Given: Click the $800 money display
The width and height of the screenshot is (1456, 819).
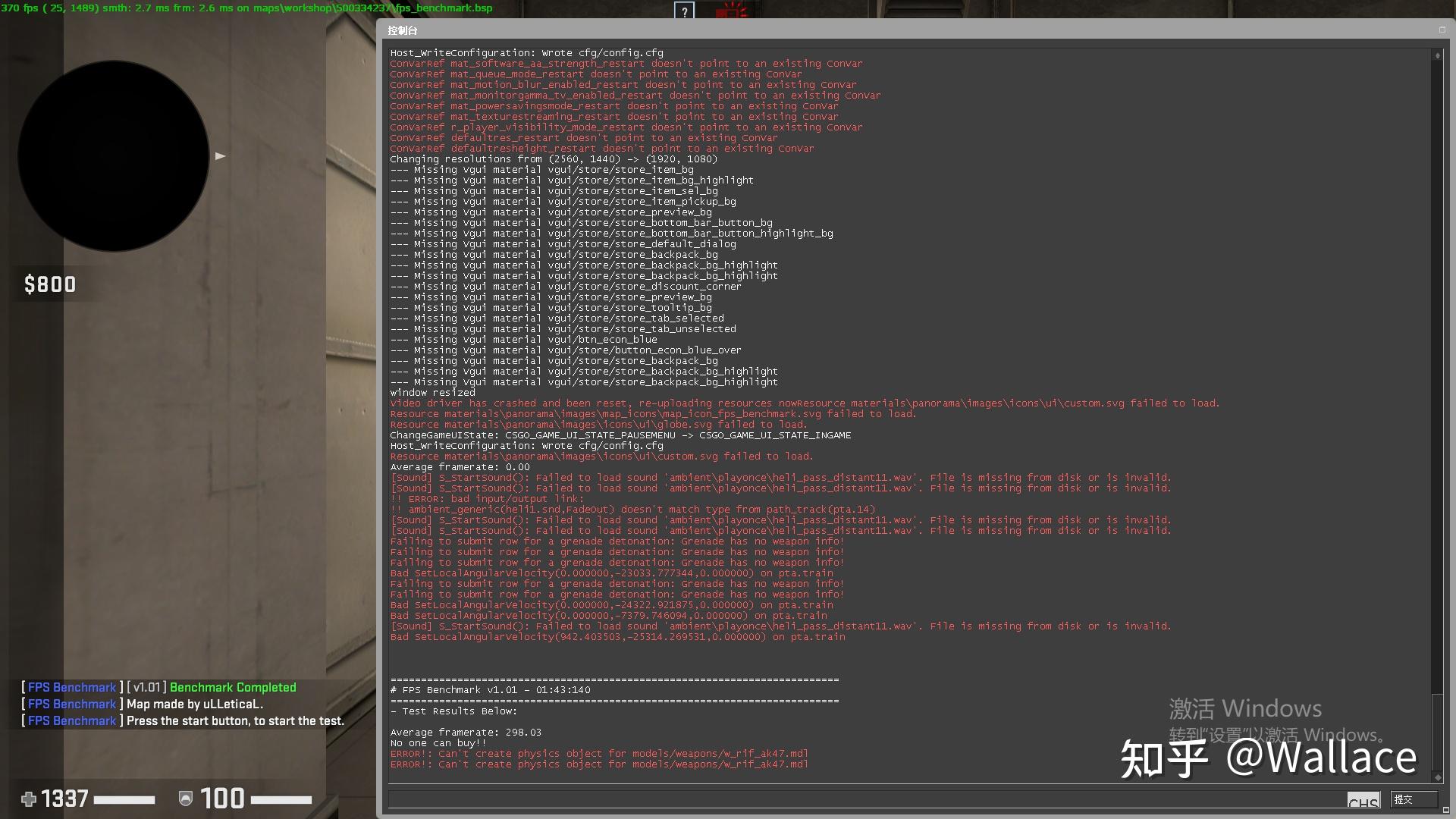Looking at the screenshot, I should (50, 284).
